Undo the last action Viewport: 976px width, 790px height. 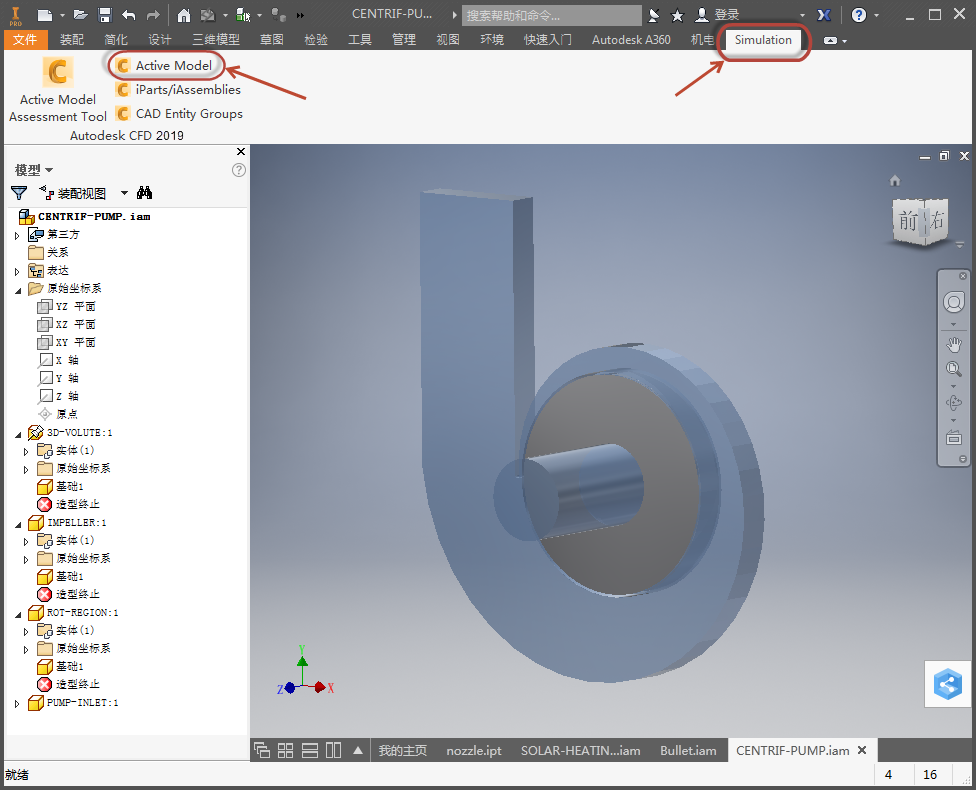[129, 15]
